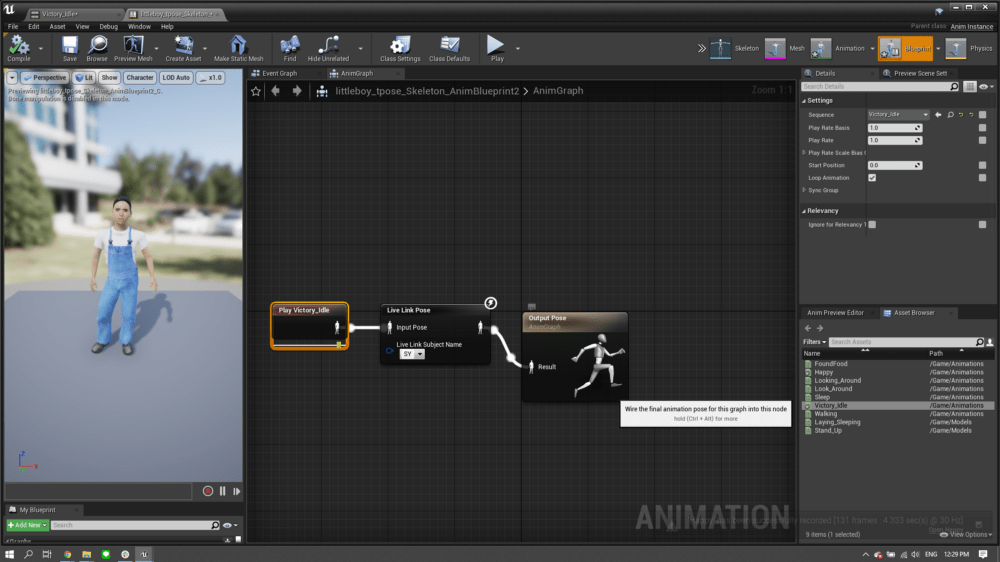Toggle Loop Animation checkbox
Viewport: 1000px width, 562px height.
coord(872,178)
